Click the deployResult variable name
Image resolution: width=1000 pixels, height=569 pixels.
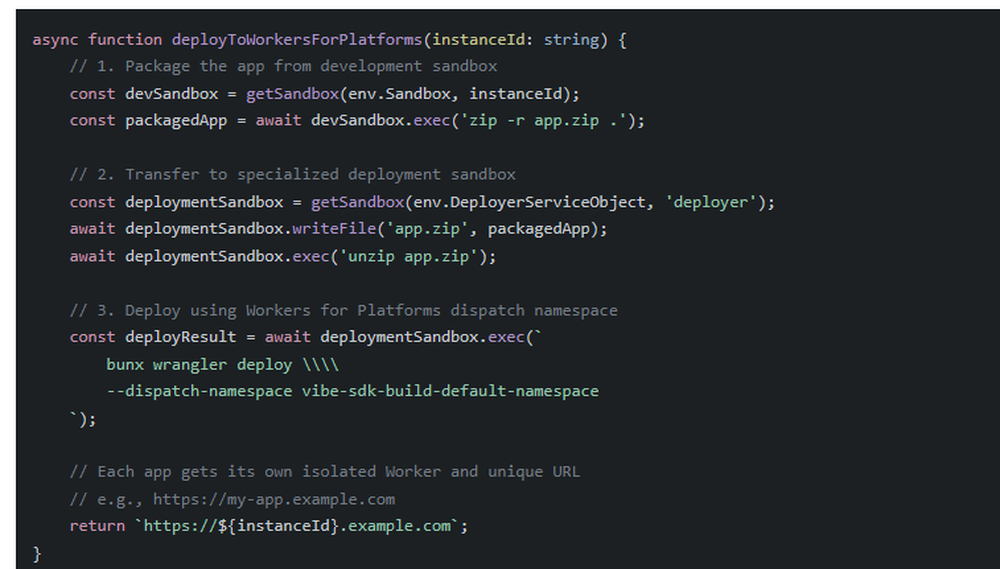pyautogui.click(x=180, y=337)
